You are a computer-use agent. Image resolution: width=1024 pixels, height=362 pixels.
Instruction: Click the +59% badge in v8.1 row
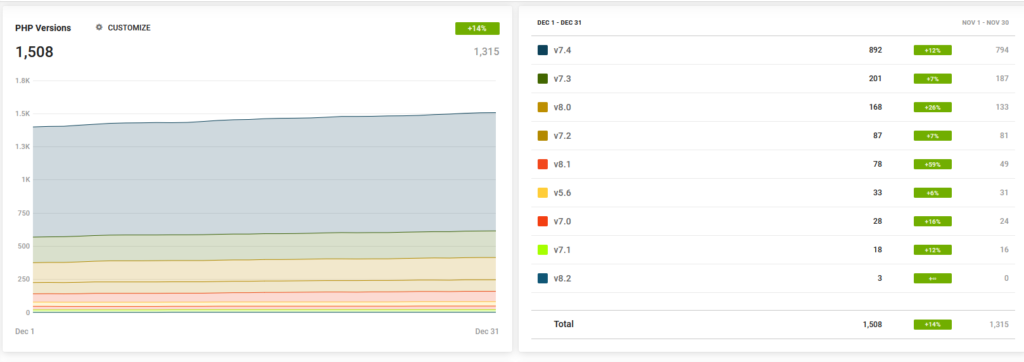(933, 164)
